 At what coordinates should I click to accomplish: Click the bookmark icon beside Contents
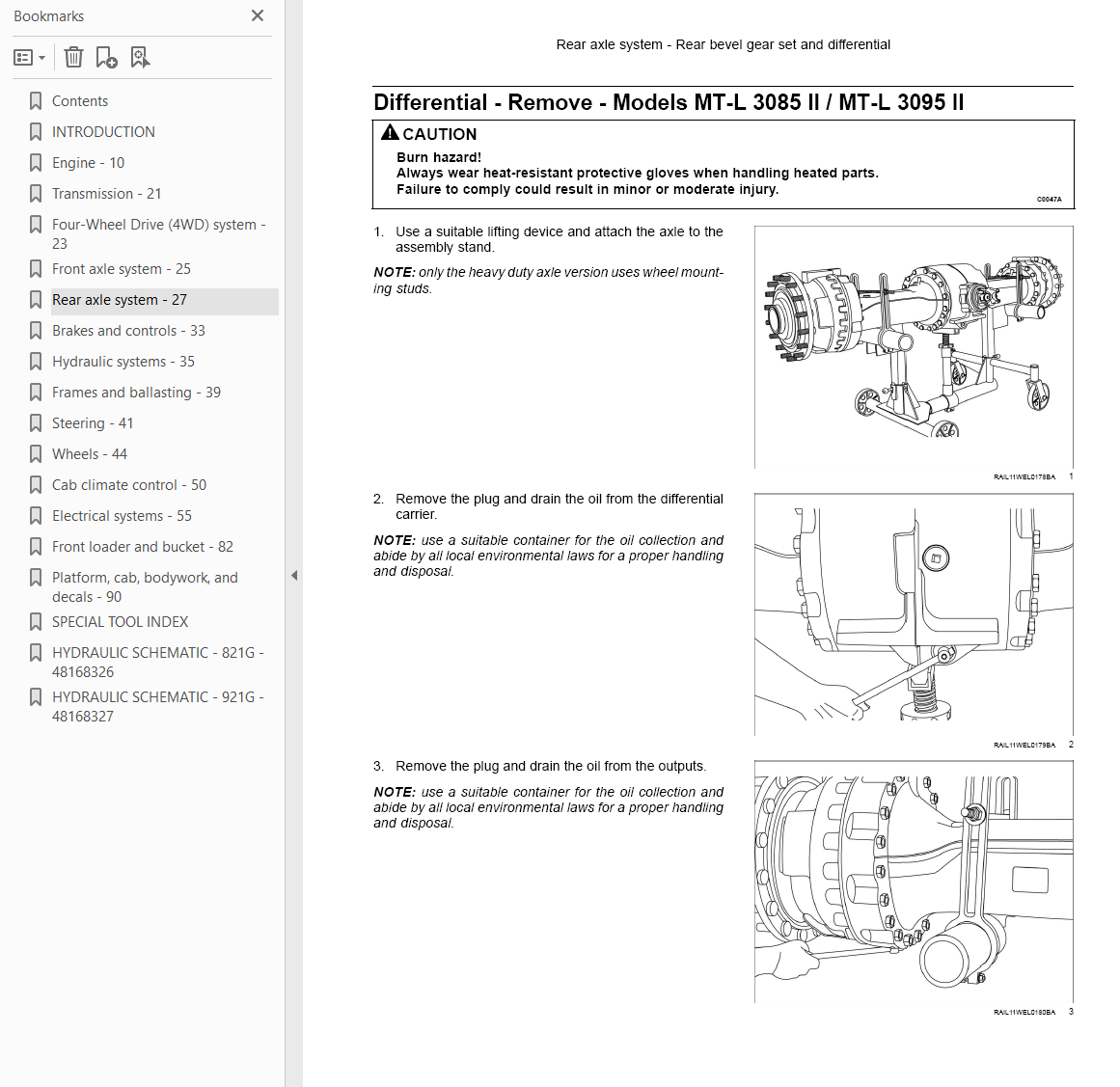point(35,101)
